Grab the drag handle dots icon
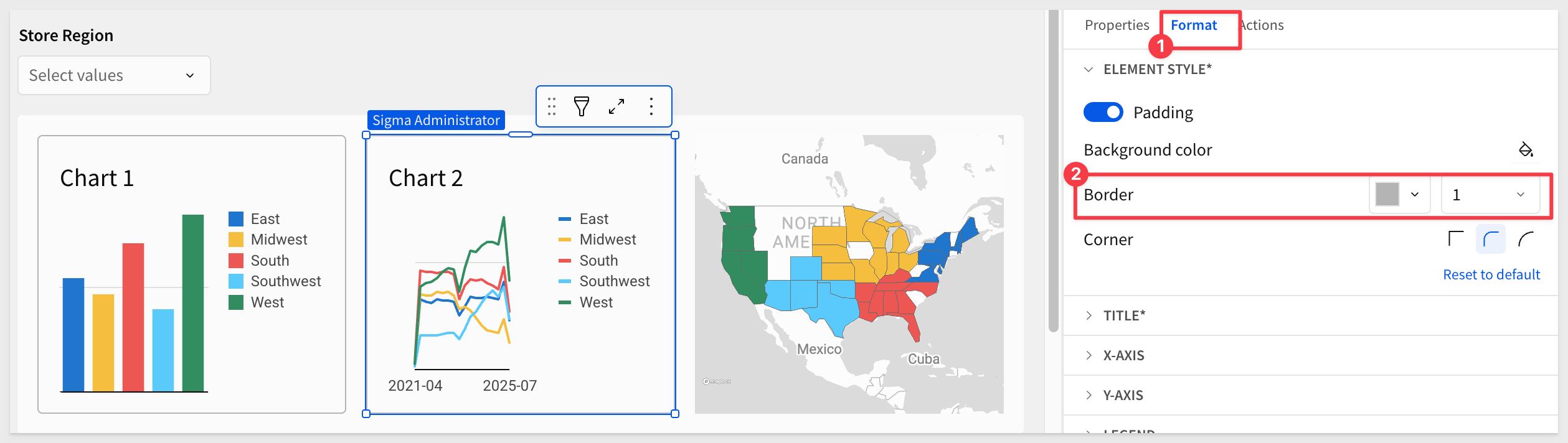This screenshot has height=443, width=1568. click(x=552, y=106)
